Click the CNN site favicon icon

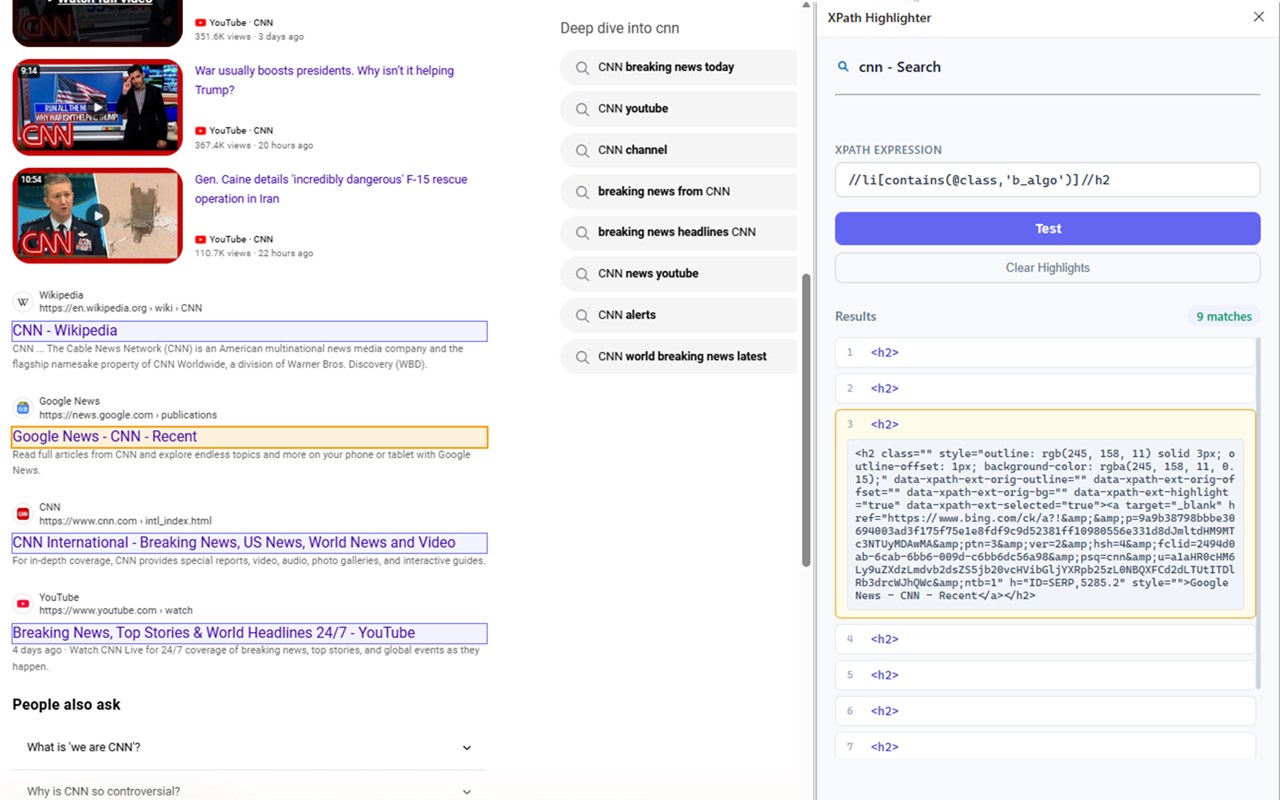tap(22, 514)
